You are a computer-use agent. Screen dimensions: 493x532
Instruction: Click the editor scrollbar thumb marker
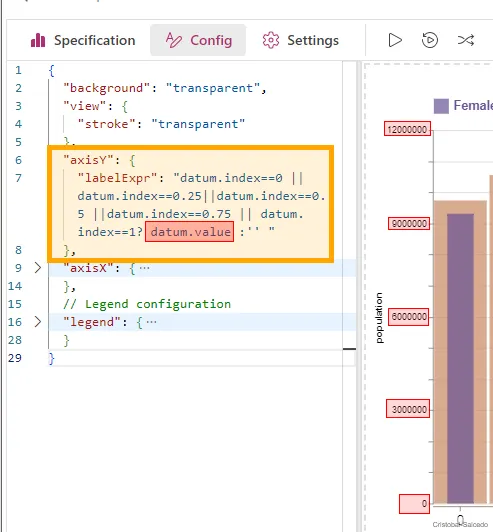click(x=349, y=348)
